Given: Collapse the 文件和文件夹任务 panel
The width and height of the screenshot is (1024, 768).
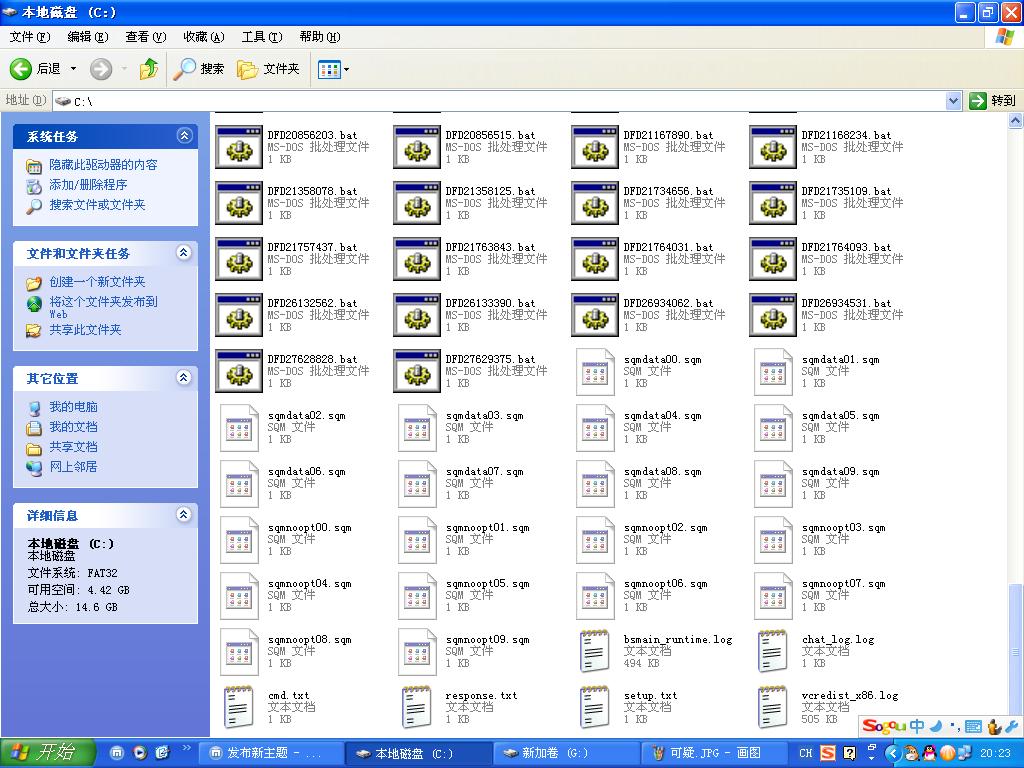Looking at the screenshot, I should (184, 253).
